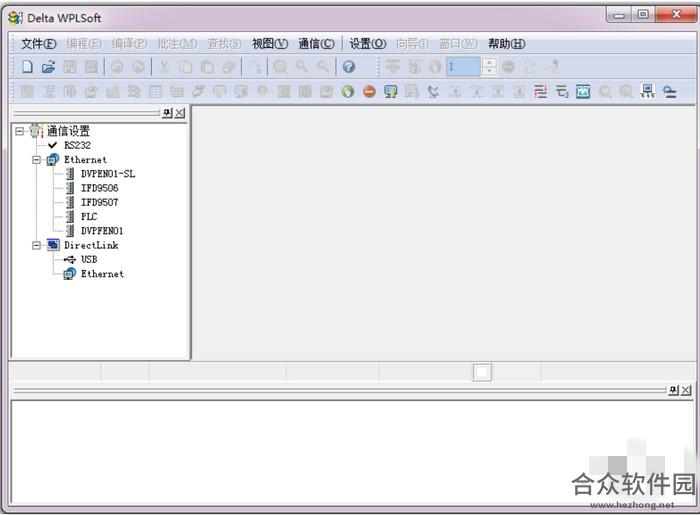Open the 文件(F) menu

pos(39,44)
